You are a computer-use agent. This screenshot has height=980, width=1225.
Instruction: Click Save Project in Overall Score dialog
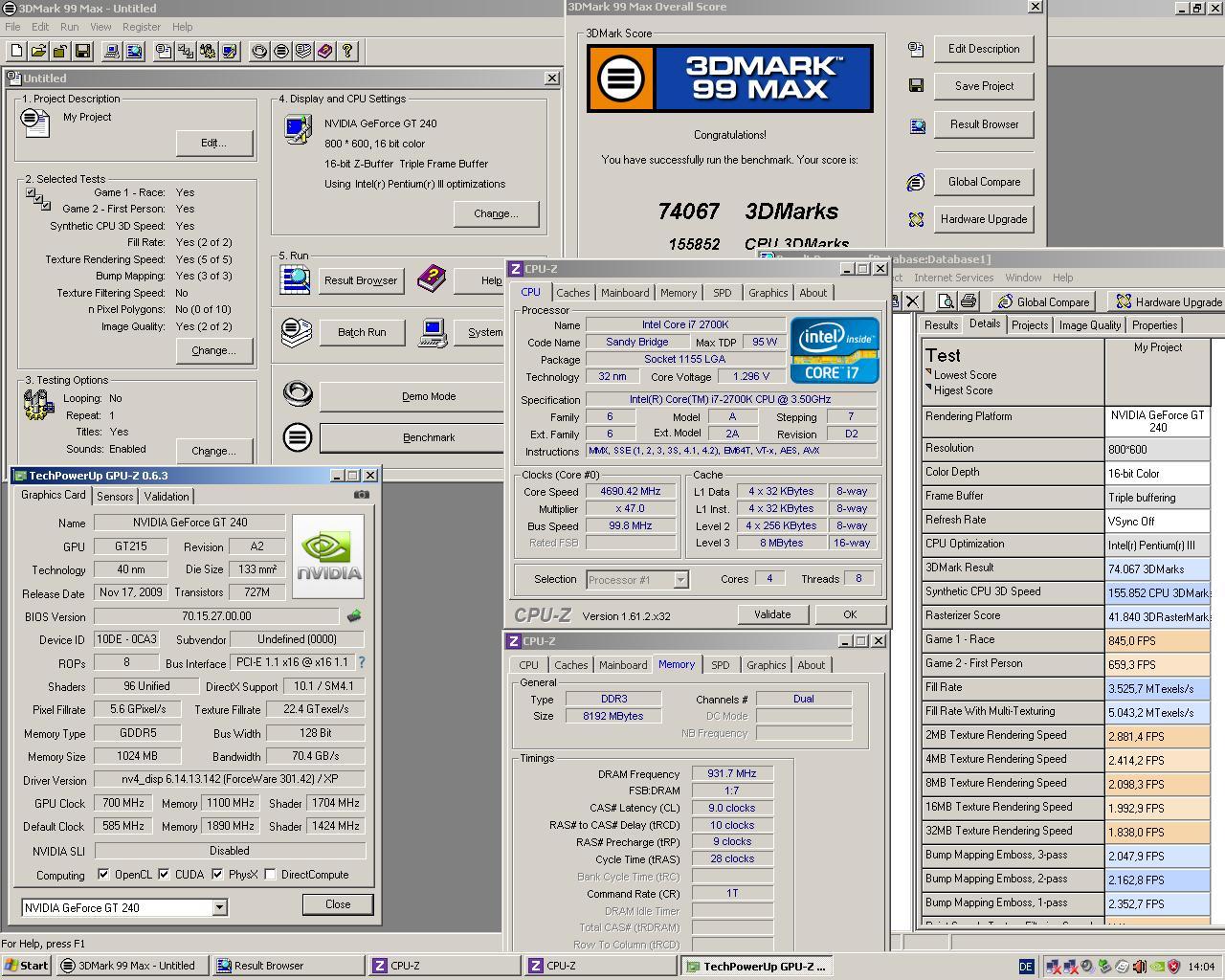pyautogui.click(x=984, y=86)
